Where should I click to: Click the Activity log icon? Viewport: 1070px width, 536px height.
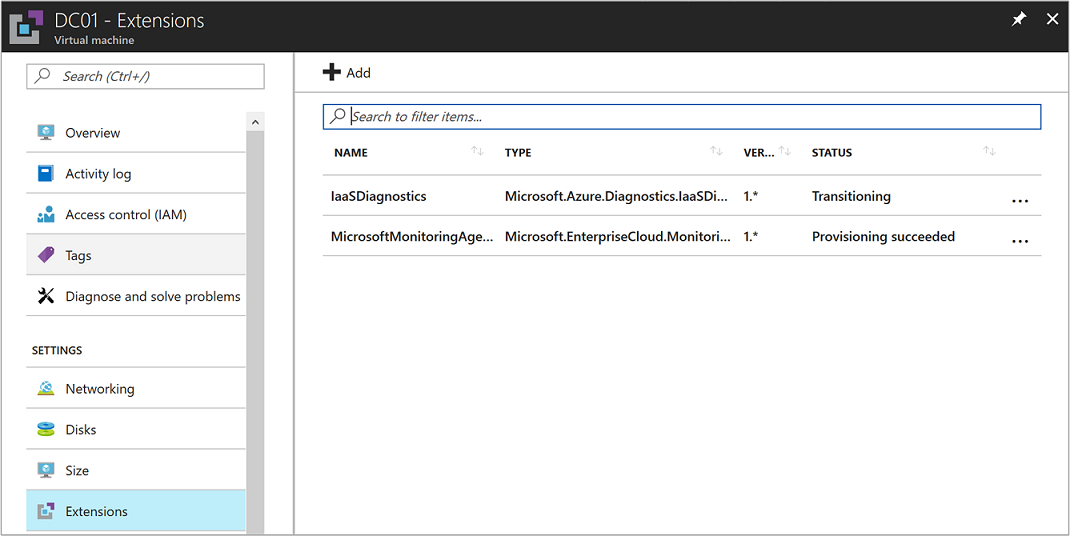(46, 174)
